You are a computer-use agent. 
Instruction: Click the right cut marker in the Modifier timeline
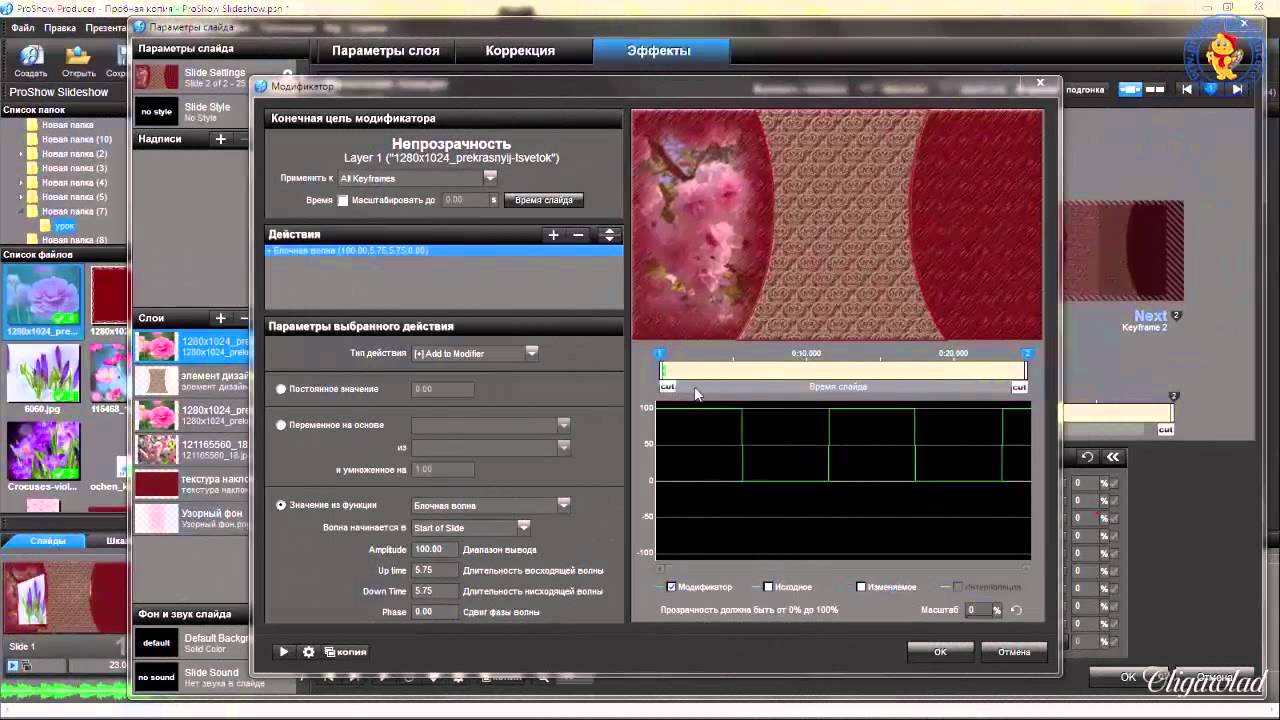(x=1019, y=387)
